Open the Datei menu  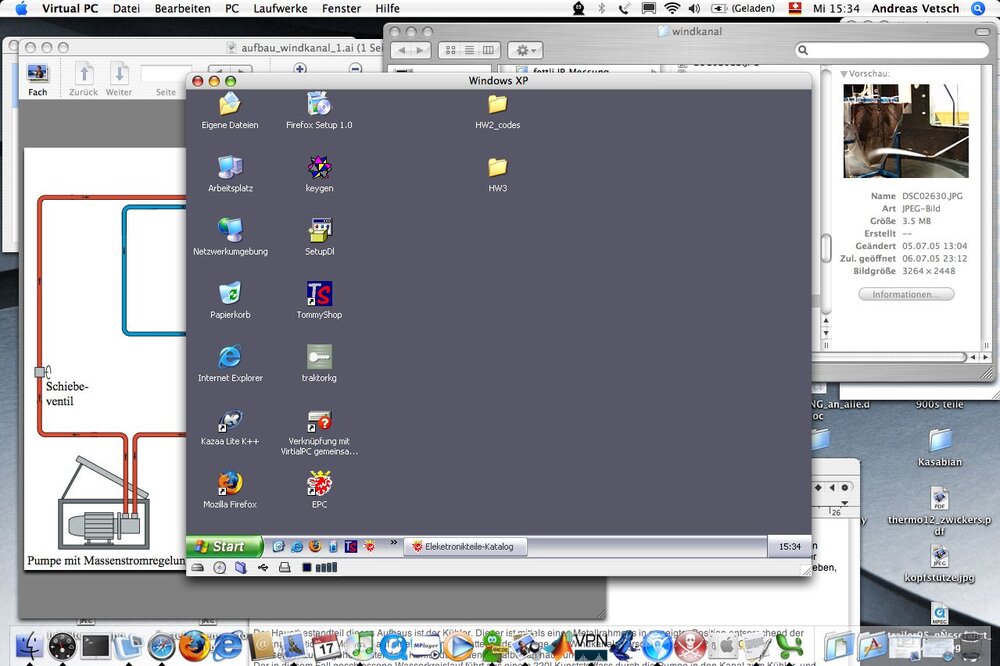pyautogui.click(x=126, y=8)
